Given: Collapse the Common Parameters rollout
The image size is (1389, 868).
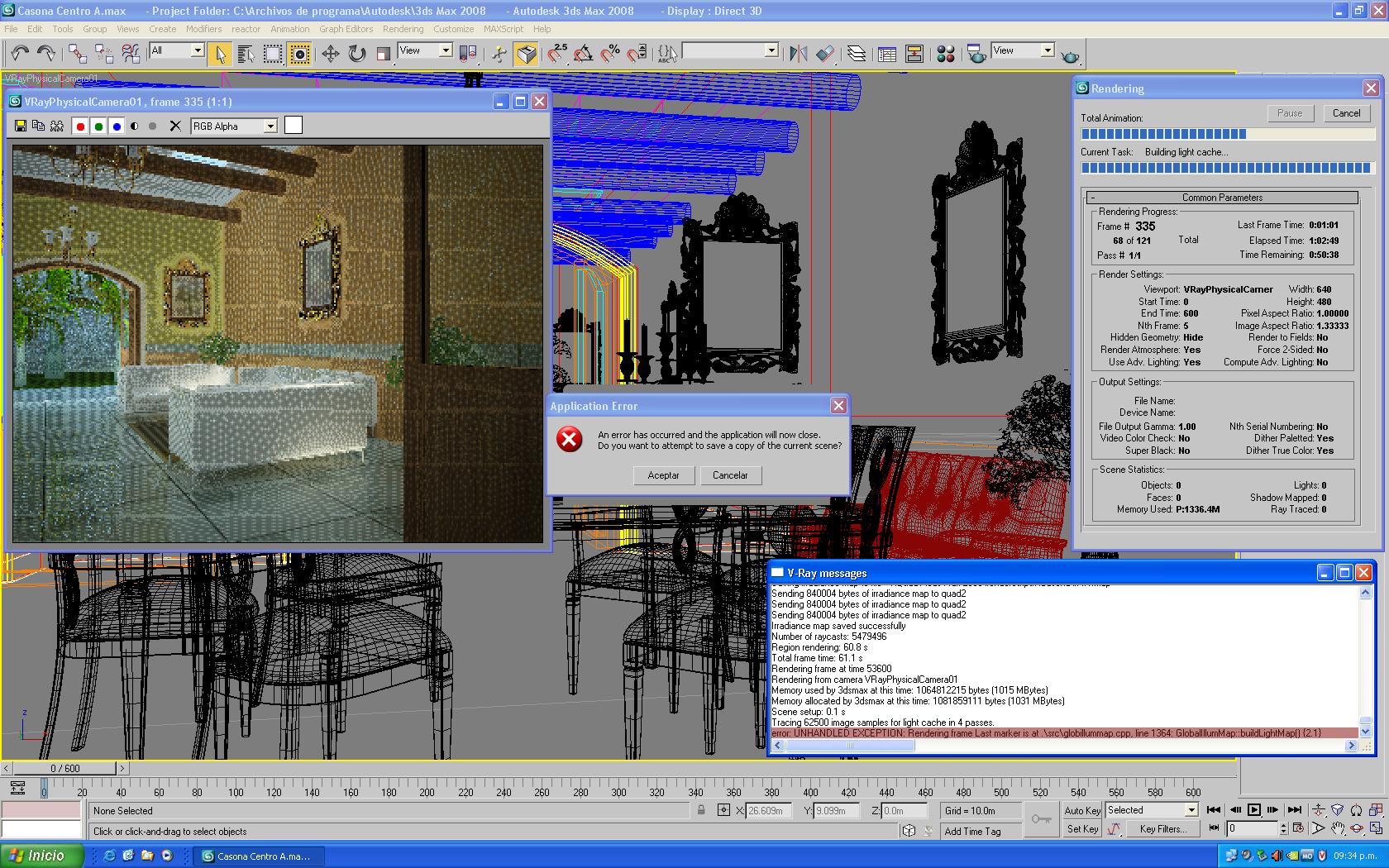Looking at the screenshot, I should click(x=1224, y=198).
